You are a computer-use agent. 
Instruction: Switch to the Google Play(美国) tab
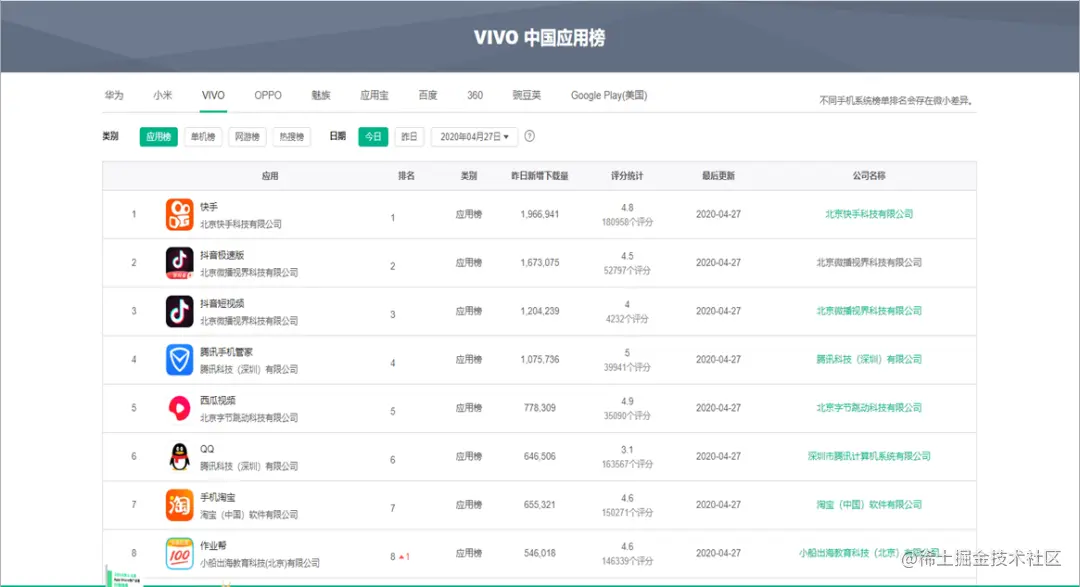pyautogui.click(x=609, y=95)
